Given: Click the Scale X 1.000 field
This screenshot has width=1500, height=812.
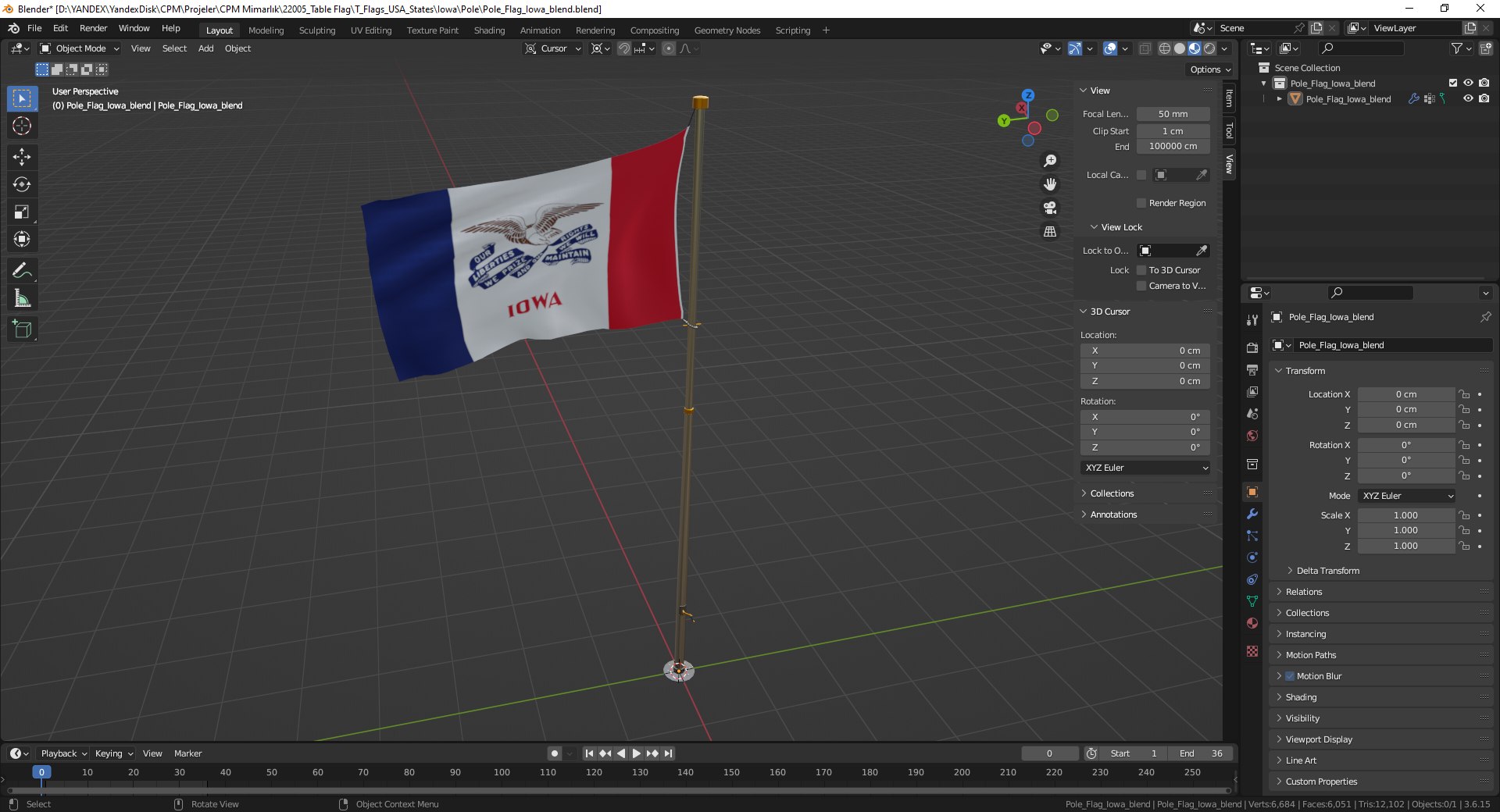Looking at the screenshot, I should (1405, 515).
